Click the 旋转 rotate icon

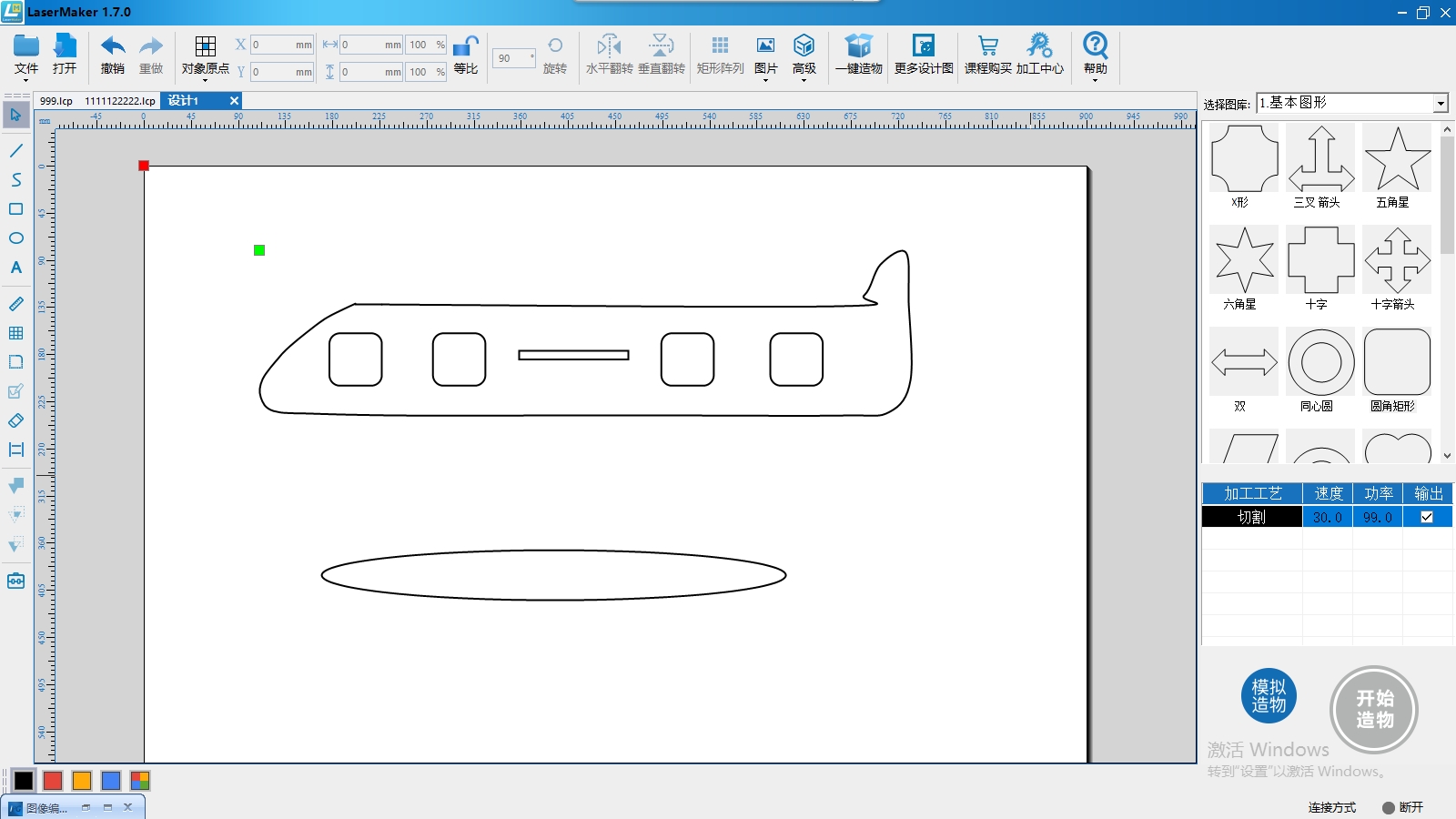pos(555,56)
